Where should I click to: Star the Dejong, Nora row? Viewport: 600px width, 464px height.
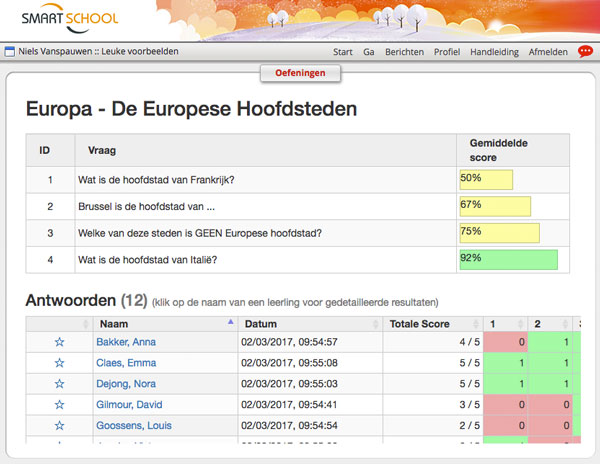click(x=59, y=383)
